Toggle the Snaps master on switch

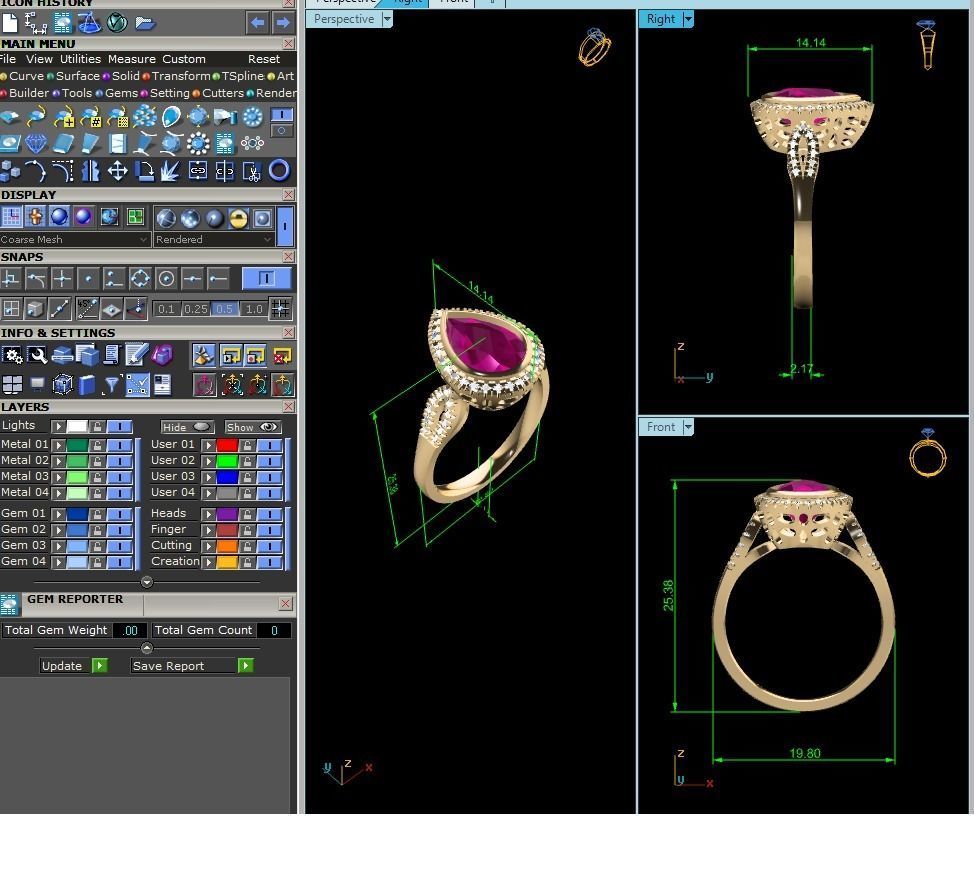click(266, 278)
